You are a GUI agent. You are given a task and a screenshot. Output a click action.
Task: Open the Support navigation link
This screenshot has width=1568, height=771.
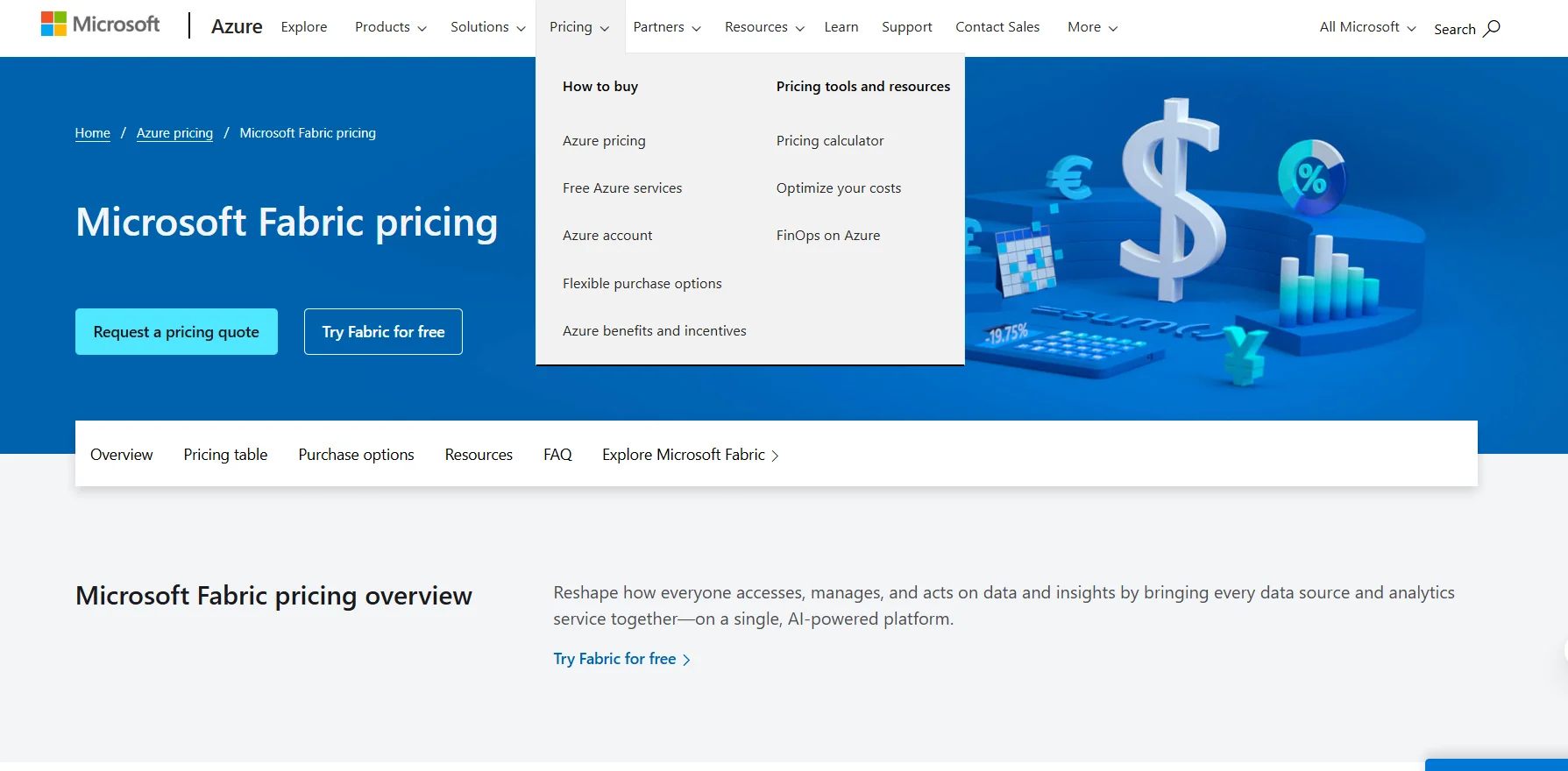(907, 27)
